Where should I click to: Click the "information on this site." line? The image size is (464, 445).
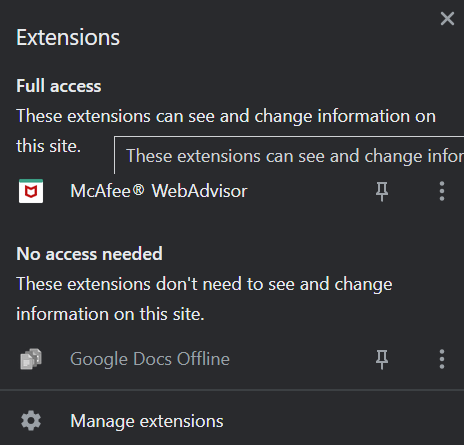coord(110,314)
